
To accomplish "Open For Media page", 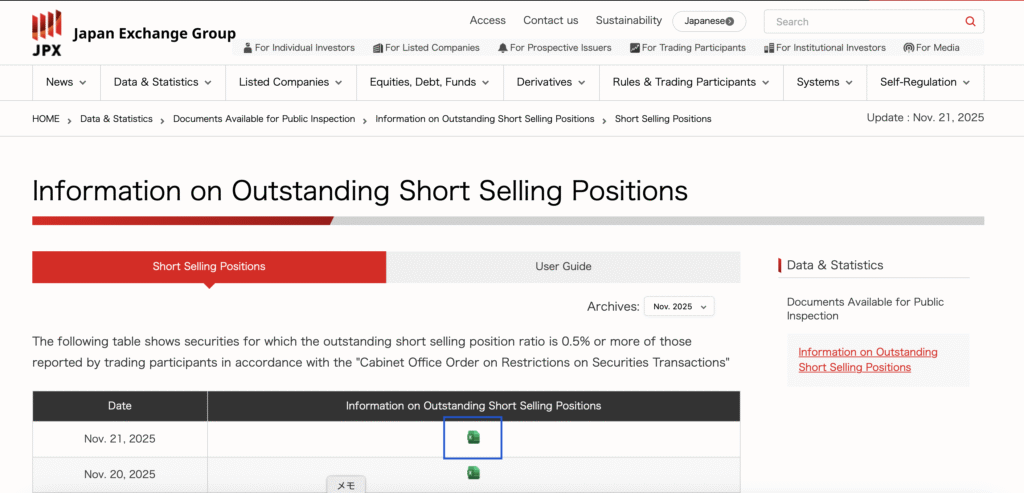I will coord(931,48).
